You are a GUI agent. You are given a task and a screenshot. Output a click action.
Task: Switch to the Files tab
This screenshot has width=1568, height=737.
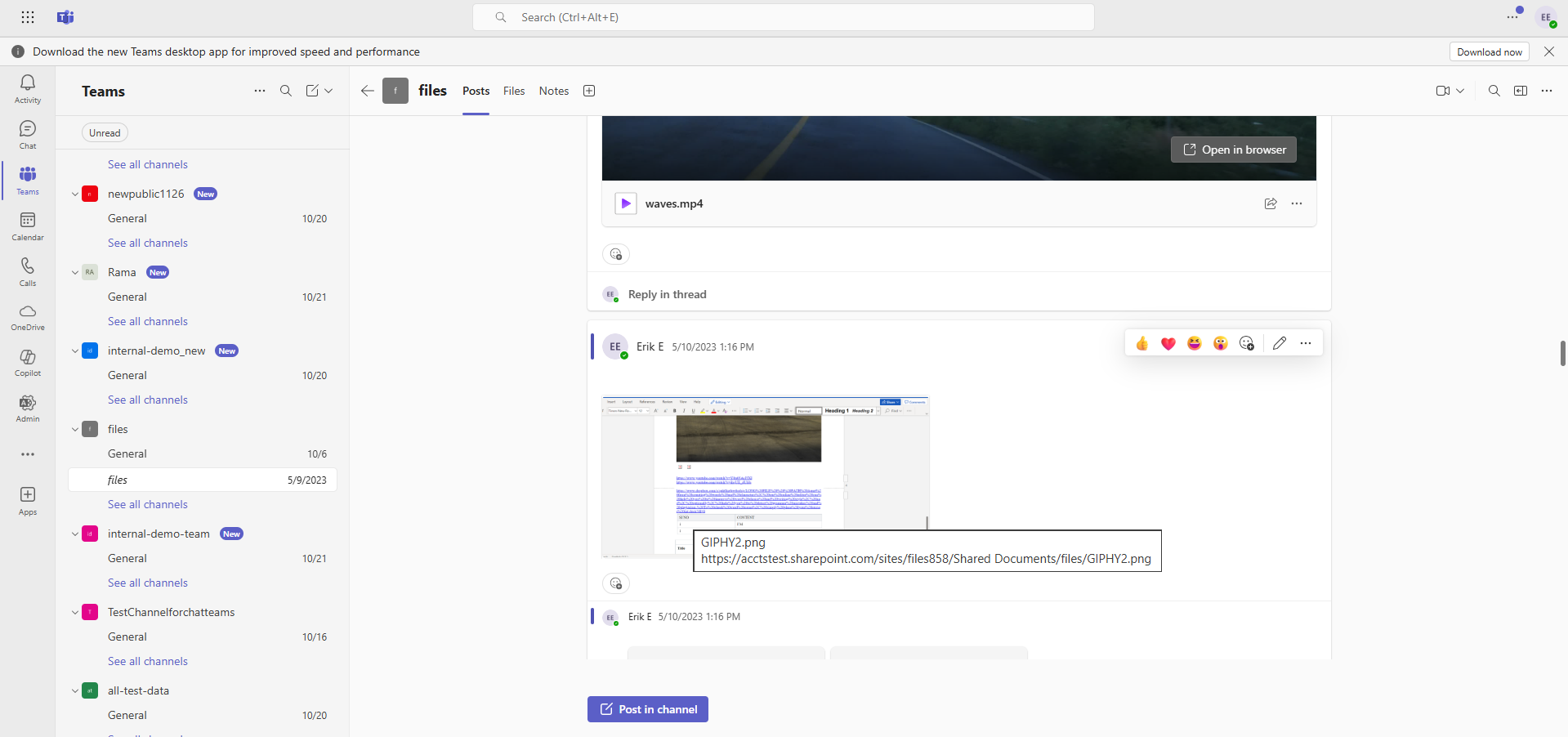click(x=513, y=91)
